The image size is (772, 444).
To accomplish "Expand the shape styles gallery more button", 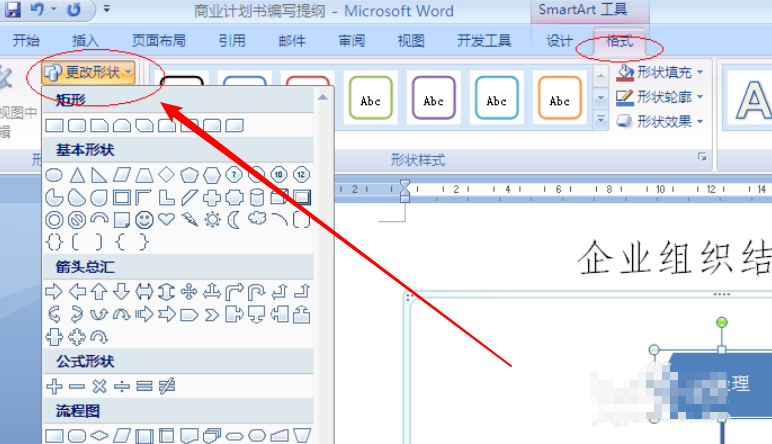I will click(x=601, y=119).
